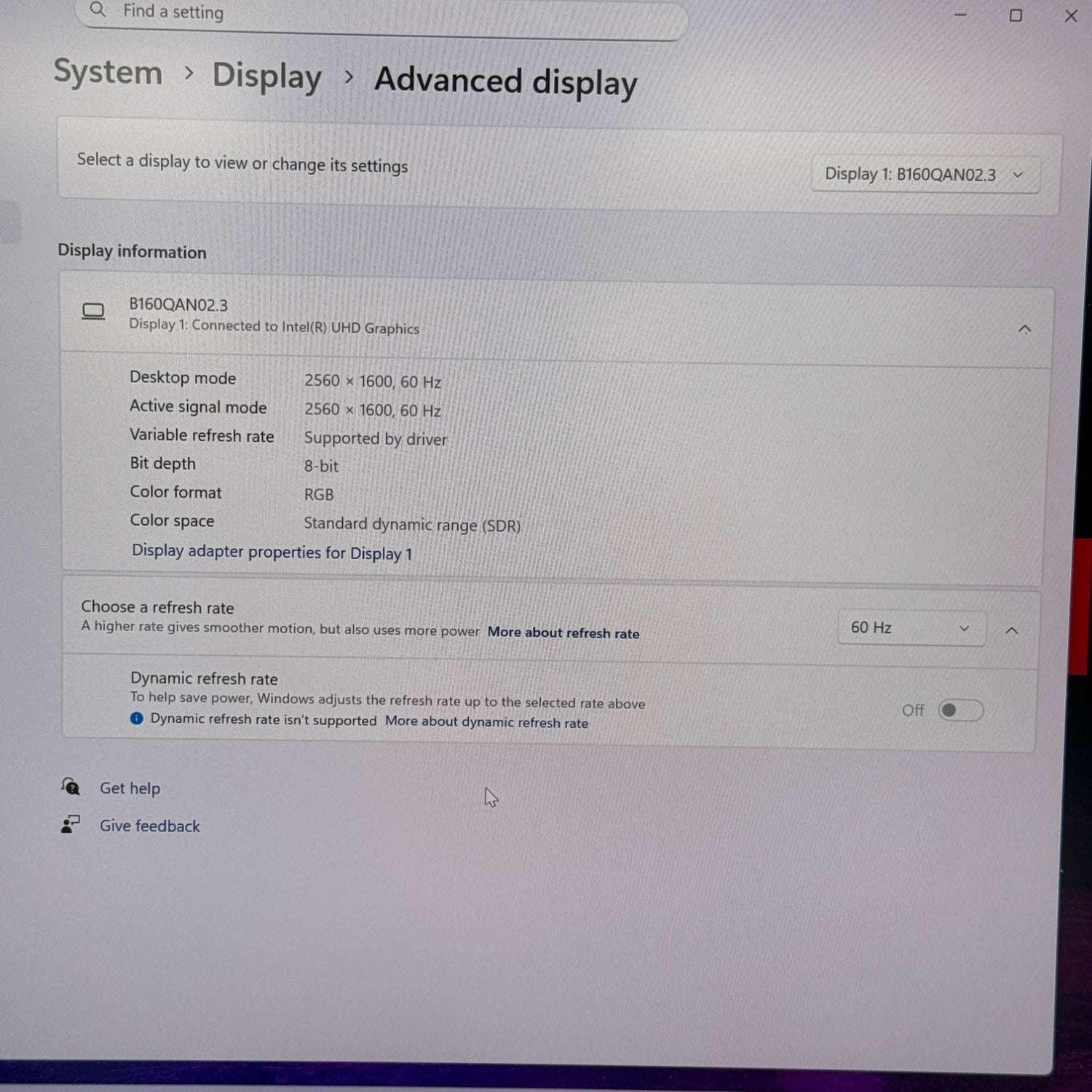Open Display adapter properties for Display 1

pyautogui.click(x=272, y=553)
